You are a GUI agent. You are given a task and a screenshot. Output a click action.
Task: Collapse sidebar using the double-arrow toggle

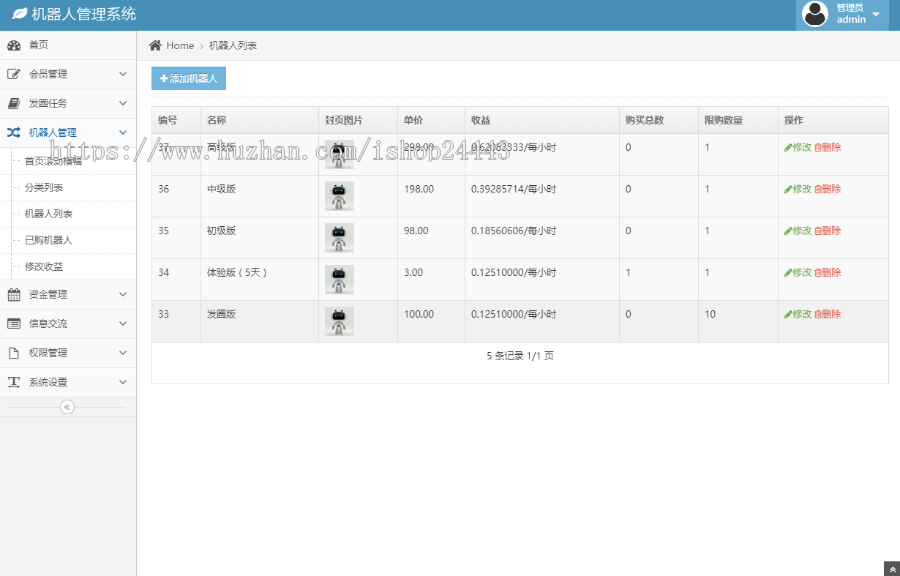(67, 407)
